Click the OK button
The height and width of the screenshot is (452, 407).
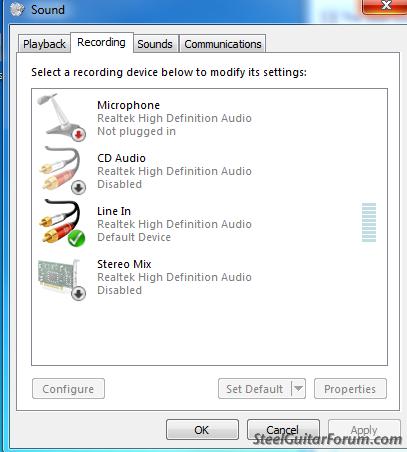pos(202,429)
